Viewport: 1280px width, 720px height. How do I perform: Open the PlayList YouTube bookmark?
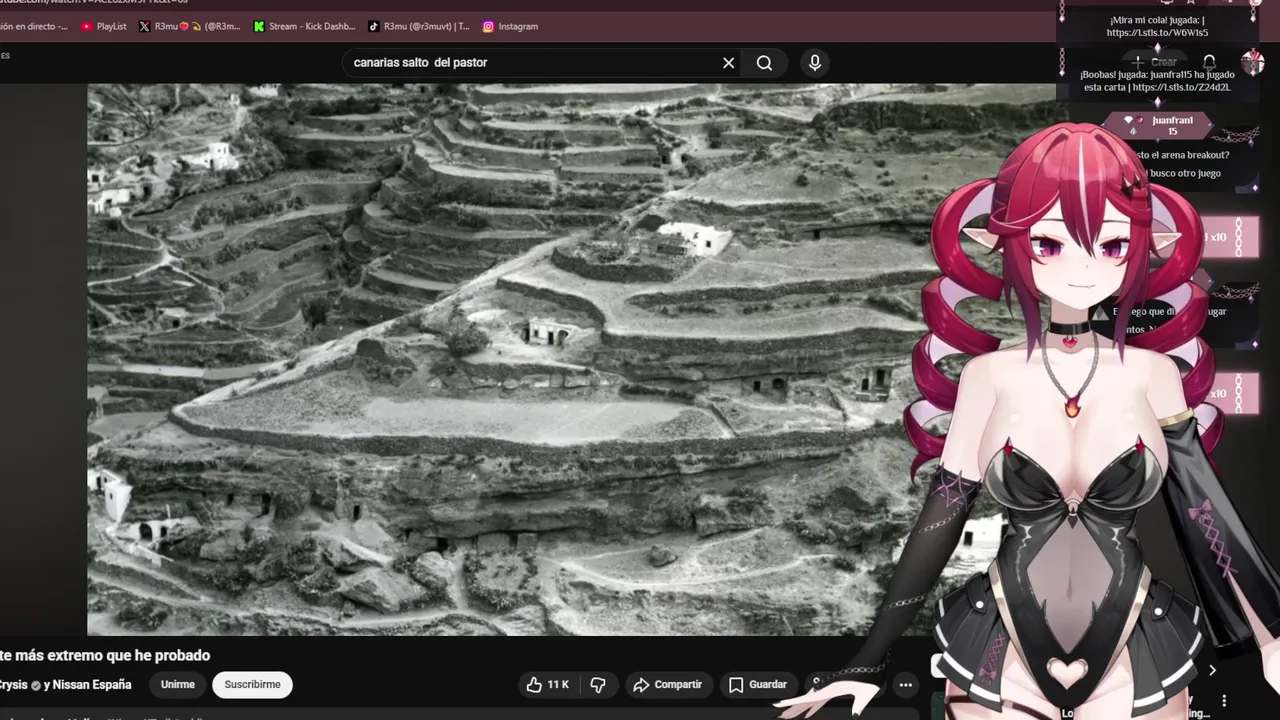pyautogui.click(x=104, y=26)
